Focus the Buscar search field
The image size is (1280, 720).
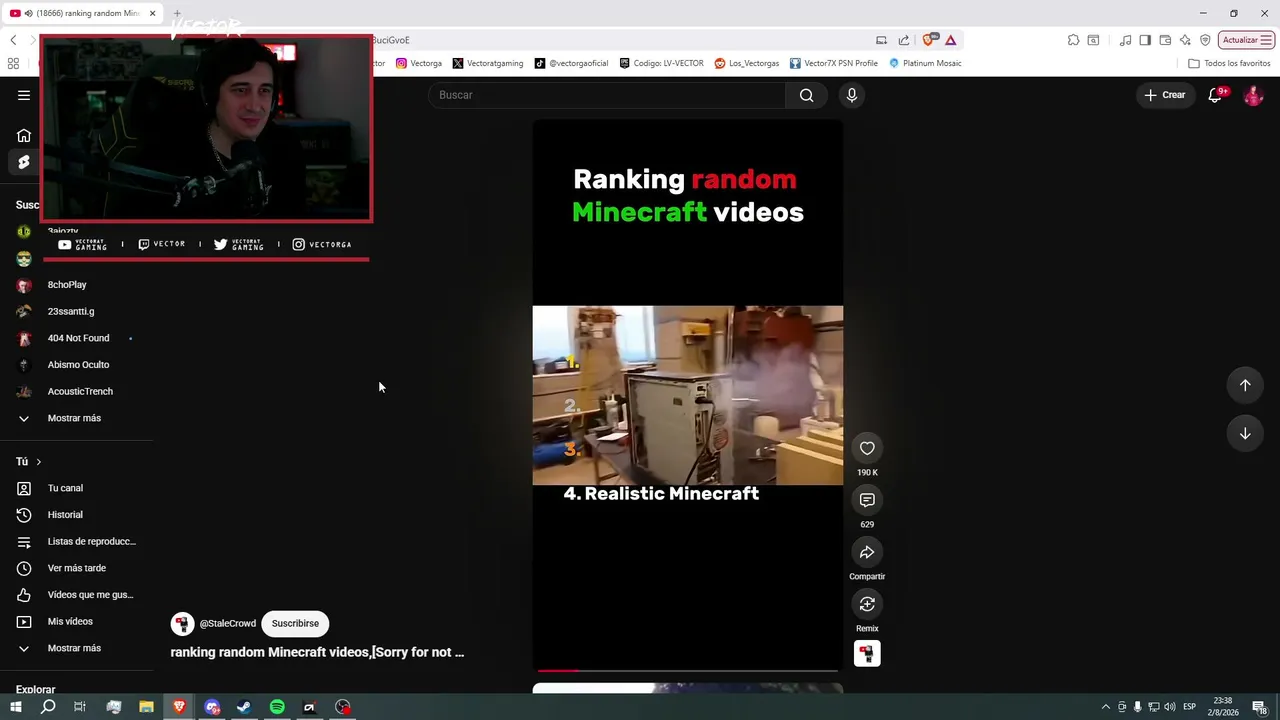[607, 95]
